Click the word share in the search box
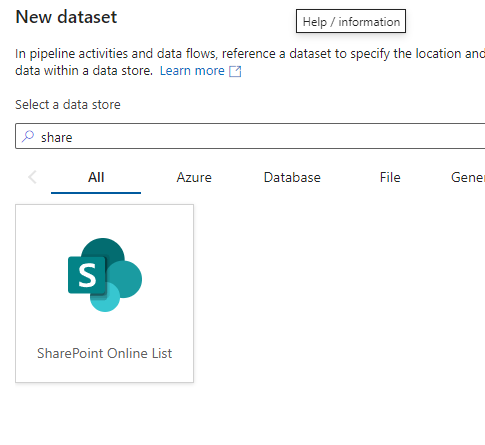This screenshot has height=445, width=485. click(x=57, y=137)
